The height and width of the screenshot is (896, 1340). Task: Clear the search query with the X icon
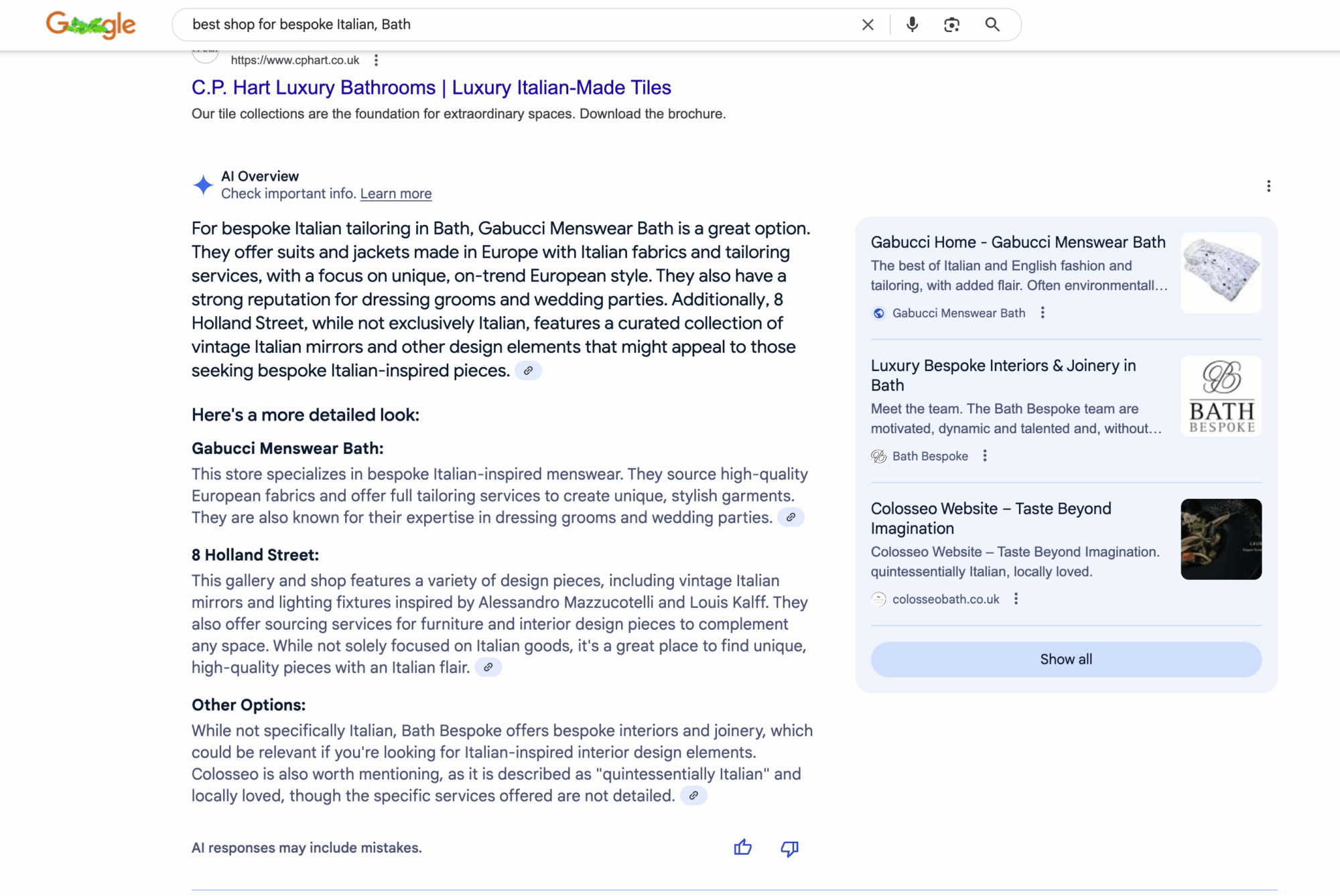pos(868,25)
